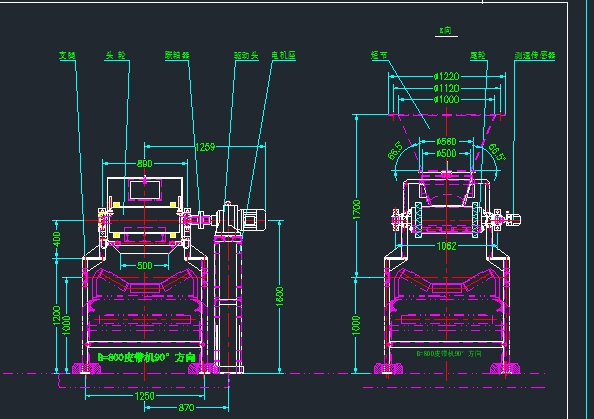Select the 测速传感器 leader label
The width and height of the screenshot is (594, 419).
(535, 55)
